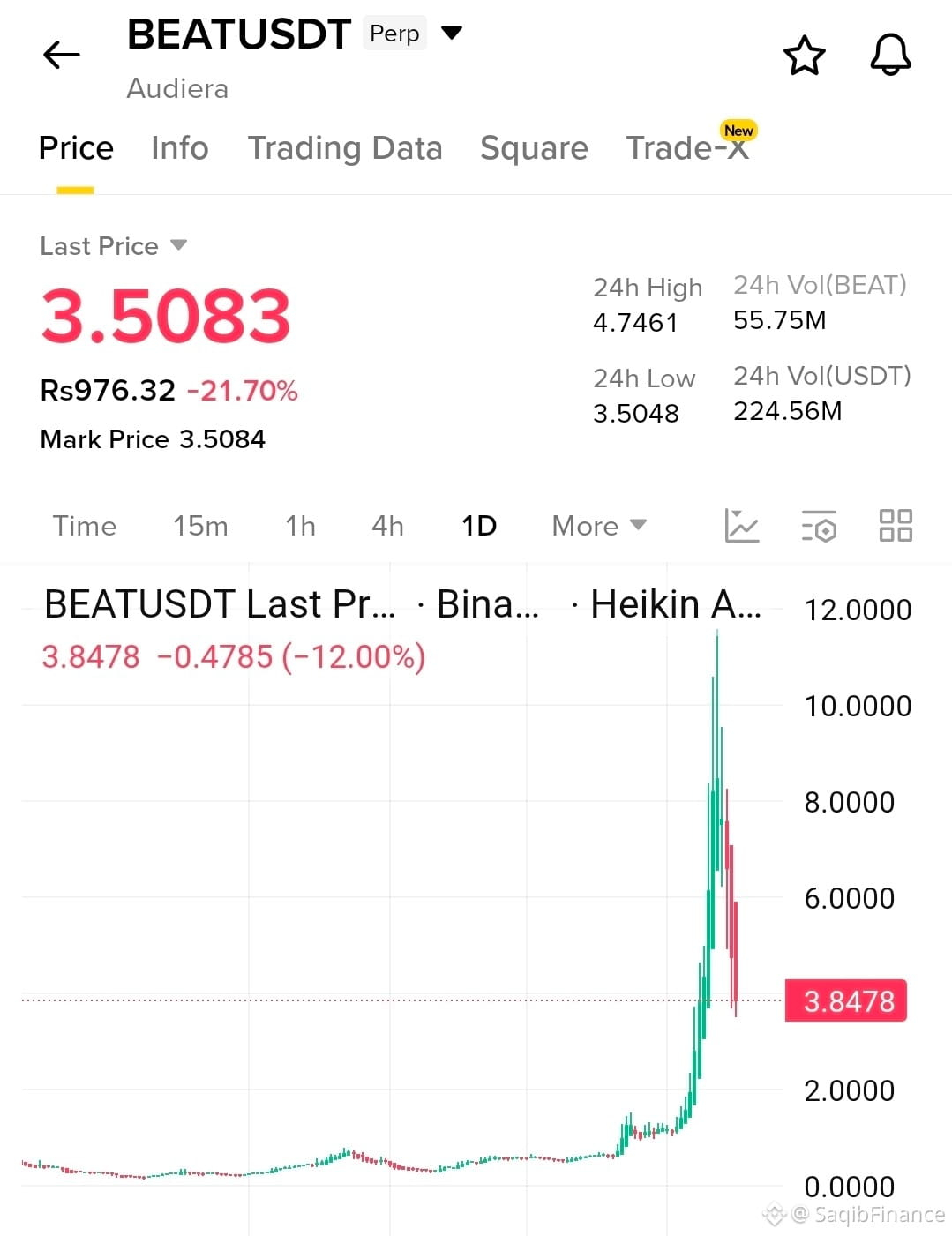
Task: Expand the BEATUSDT pair selector arrow
Action: tap(452, 34)
